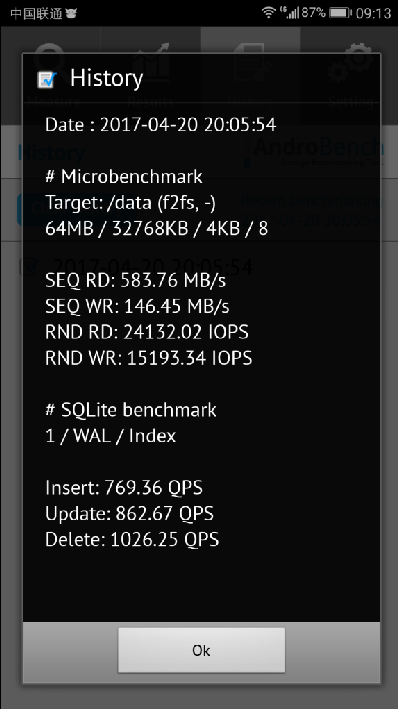Open the dimmed Results tab
The height and width of the screenshot is (709, 398).
tap(150, 75)
